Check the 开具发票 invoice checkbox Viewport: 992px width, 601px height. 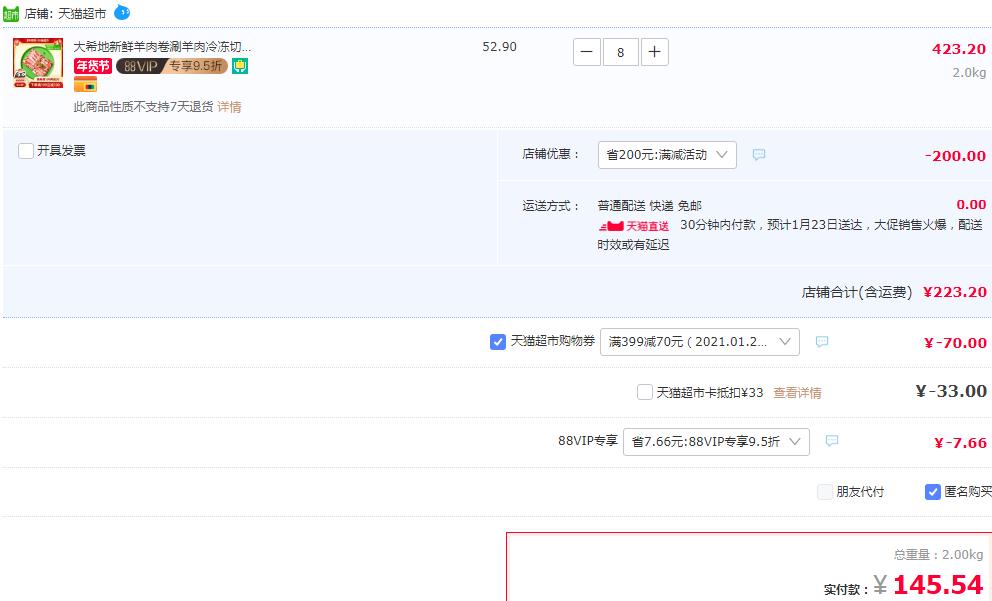[26, 151]
